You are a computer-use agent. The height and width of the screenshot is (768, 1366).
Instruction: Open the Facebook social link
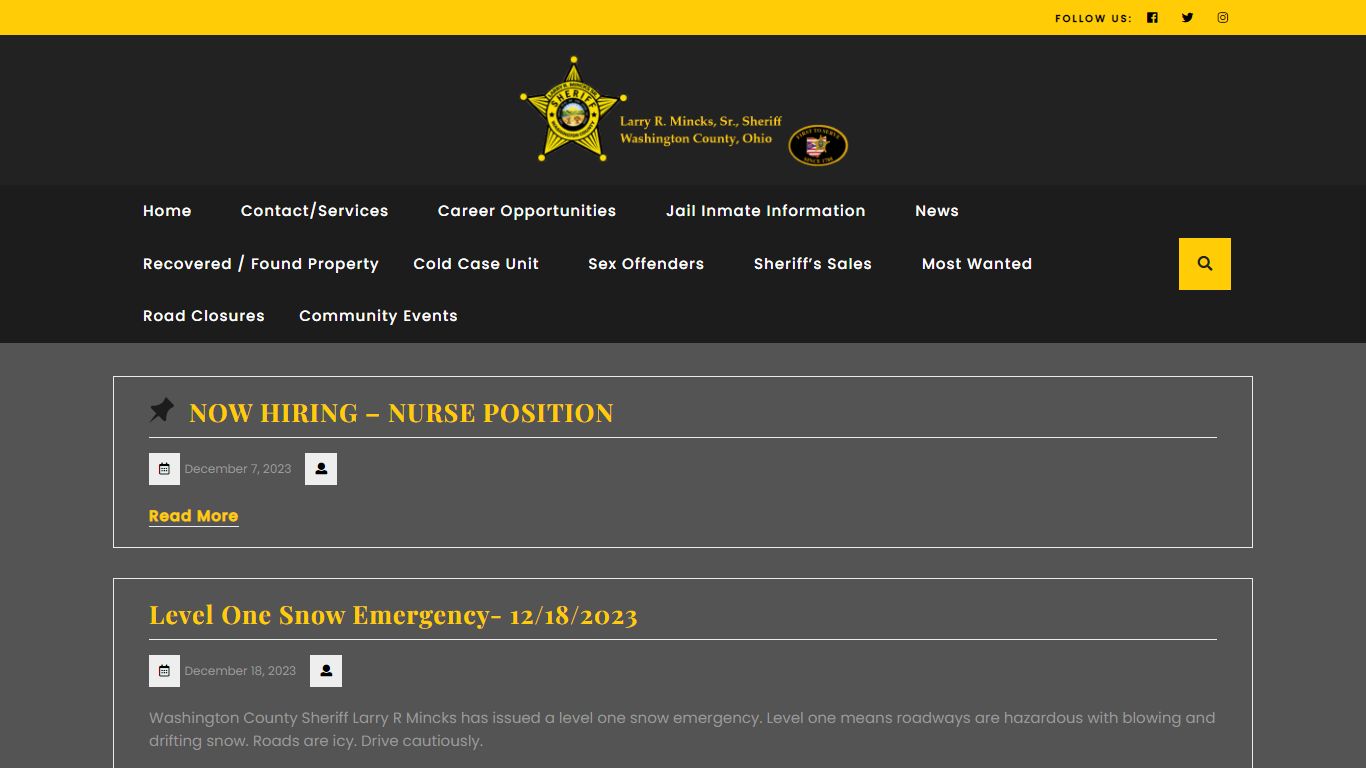pyautogui.click(x=1152, y=17)
